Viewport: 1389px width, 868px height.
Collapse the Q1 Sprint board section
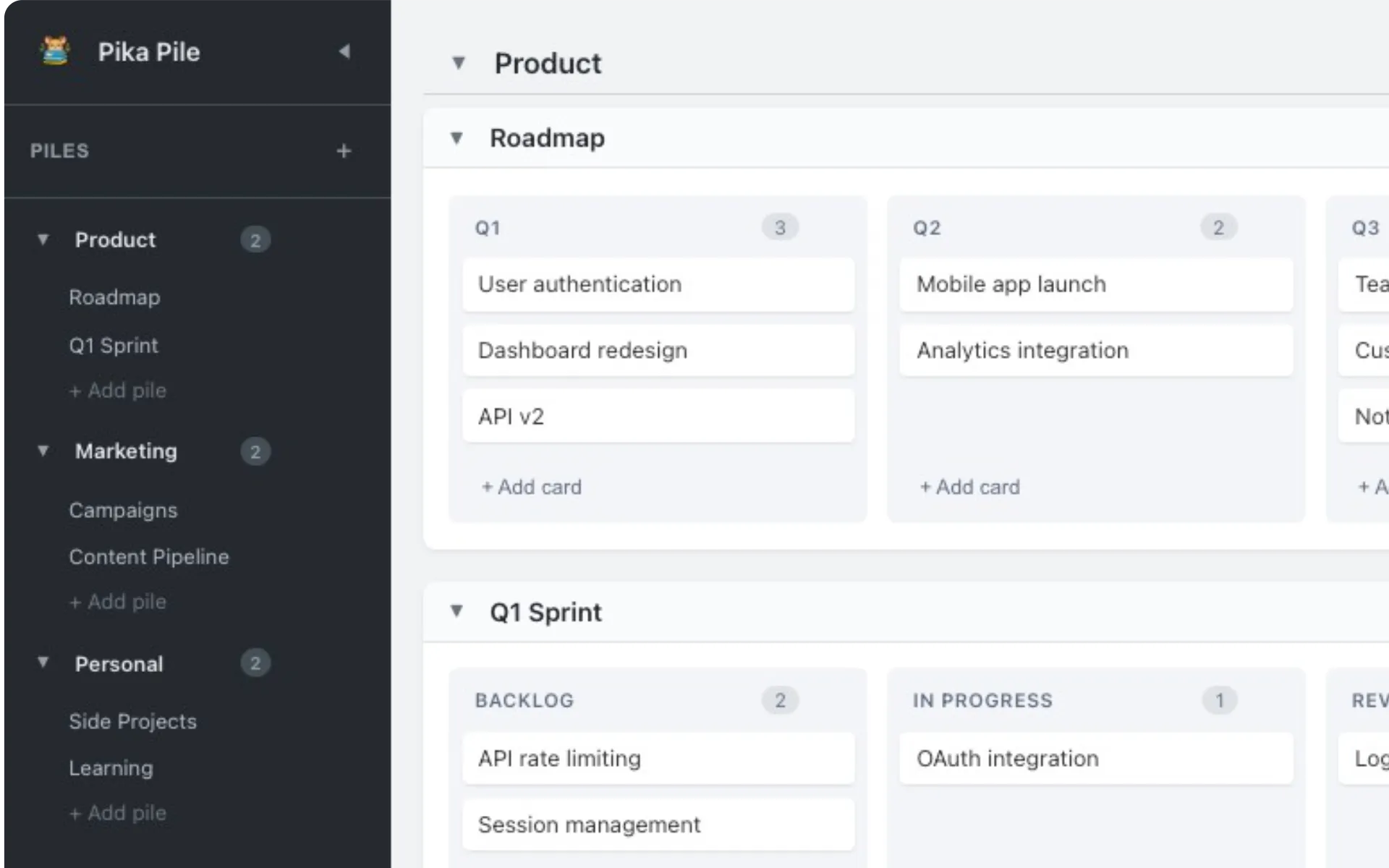[x=458, y=611]
